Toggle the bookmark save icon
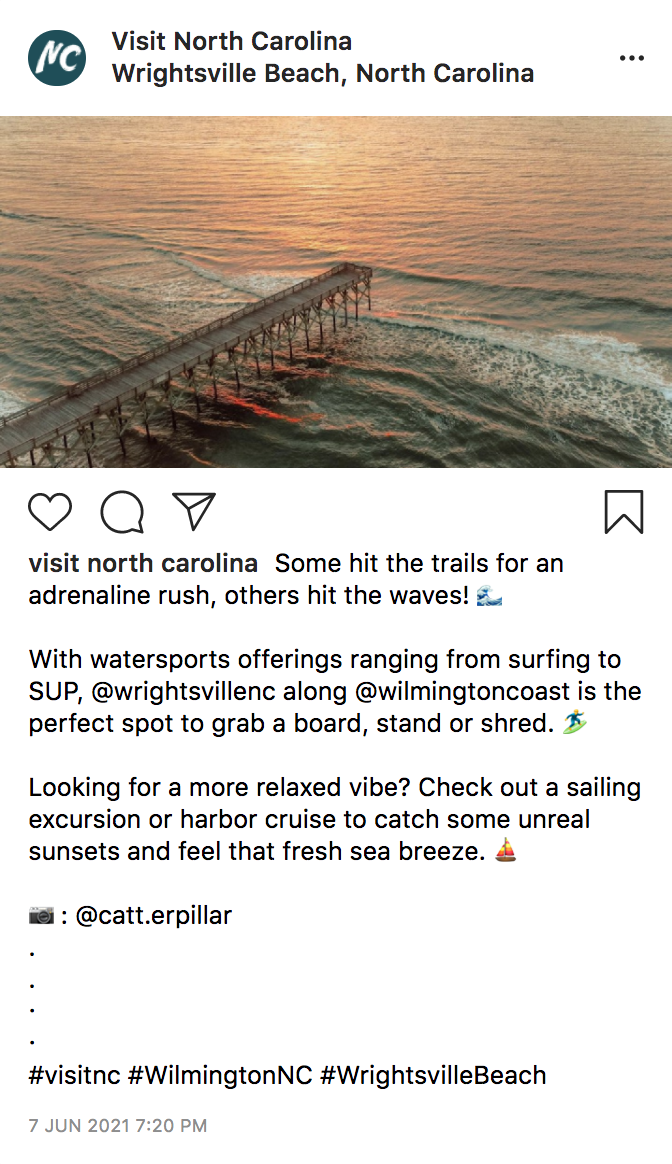Screen dimensions: 672x1164 point(623,512)
